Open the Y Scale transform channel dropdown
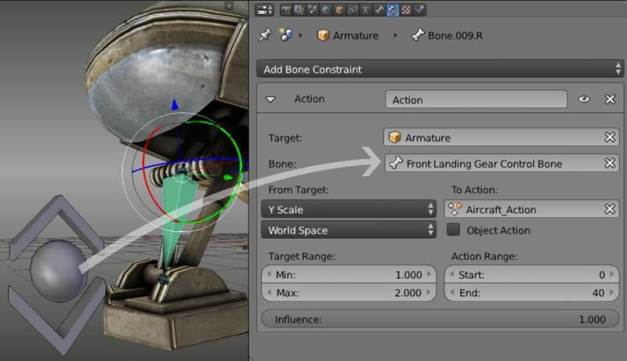The image size is (627, 361). (348, 209)
